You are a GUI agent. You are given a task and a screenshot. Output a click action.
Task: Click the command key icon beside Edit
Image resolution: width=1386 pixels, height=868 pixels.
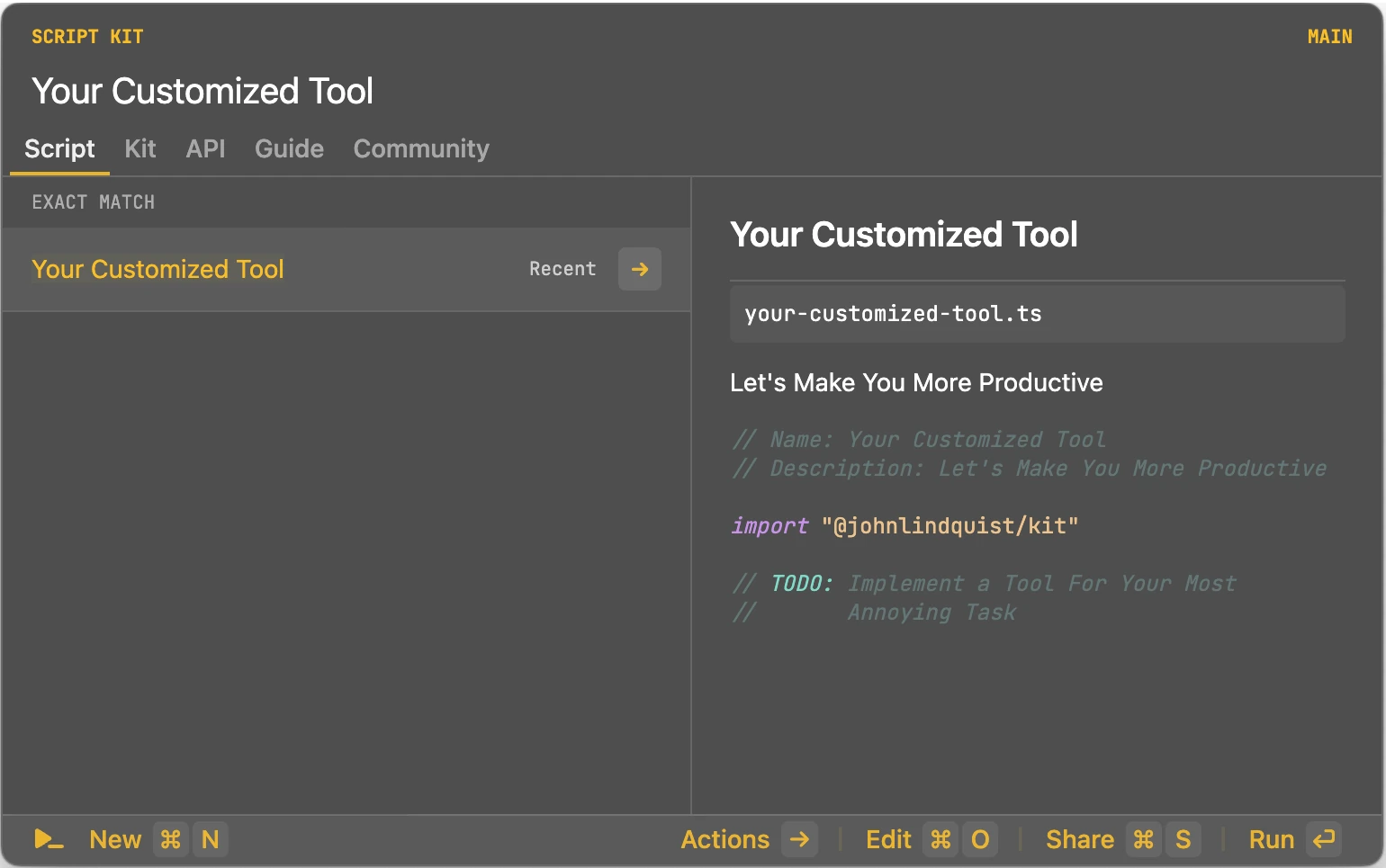[940, 839]
